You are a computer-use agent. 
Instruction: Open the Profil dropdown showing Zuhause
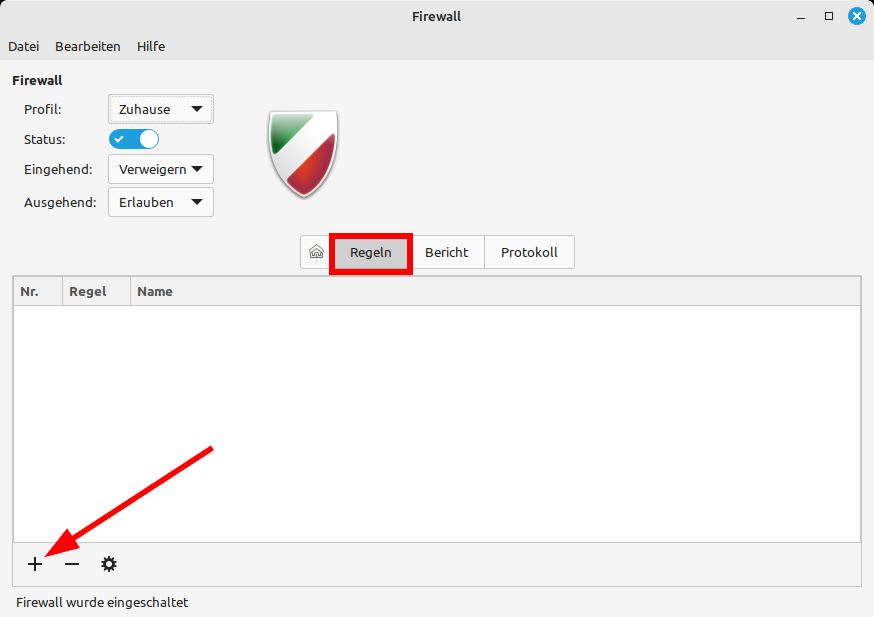160,109
